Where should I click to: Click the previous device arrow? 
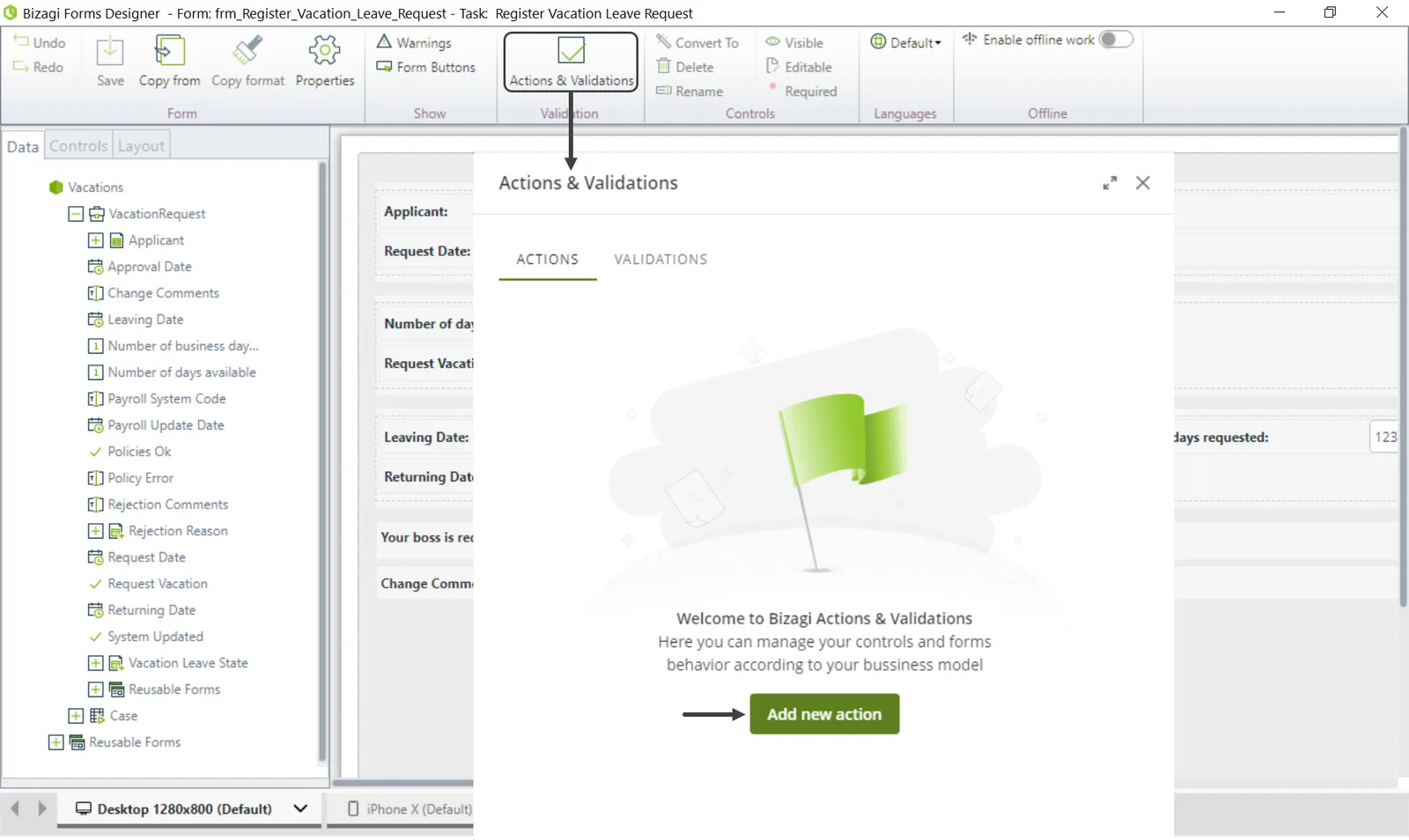coord(15,808)
